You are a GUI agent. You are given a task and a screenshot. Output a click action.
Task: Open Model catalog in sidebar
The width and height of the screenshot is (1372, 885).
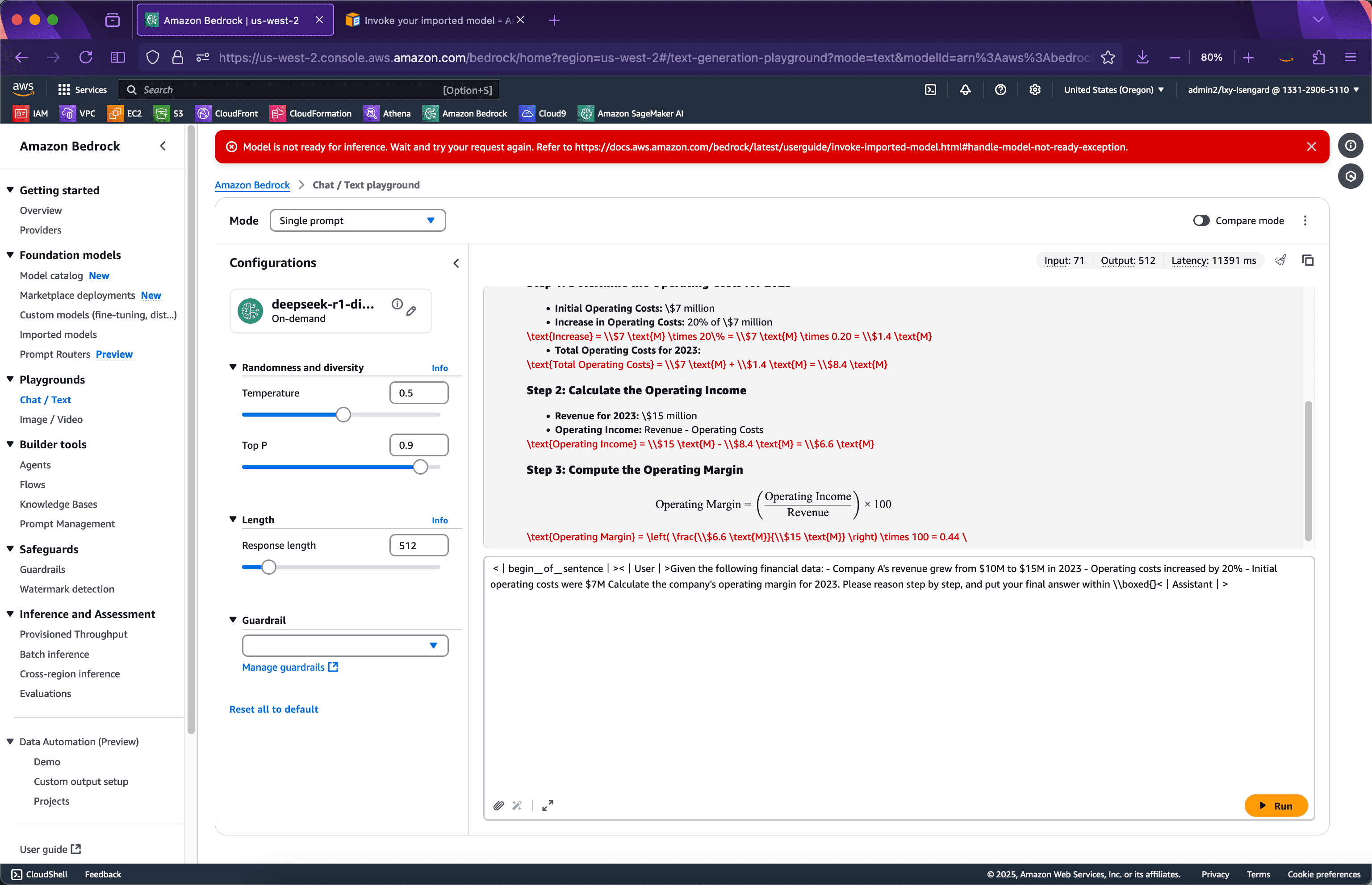coord(51,276)
